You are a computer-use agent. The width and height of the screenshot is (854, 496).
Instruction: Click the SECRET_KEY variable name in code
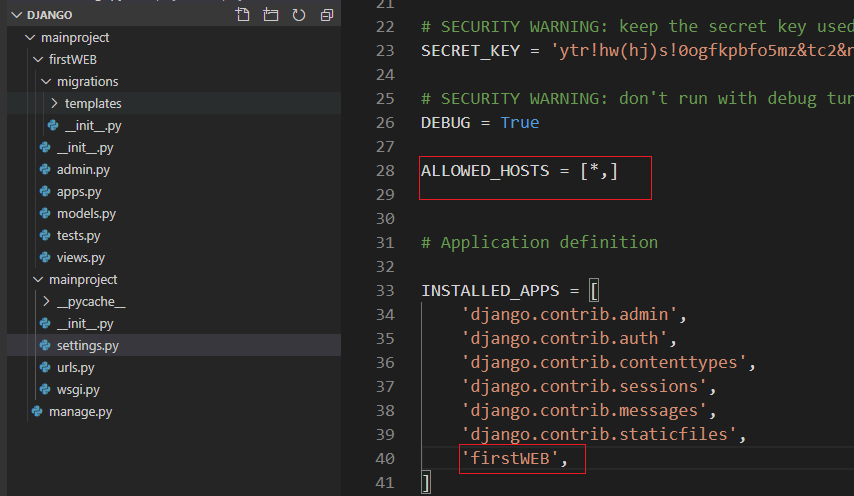471,51
